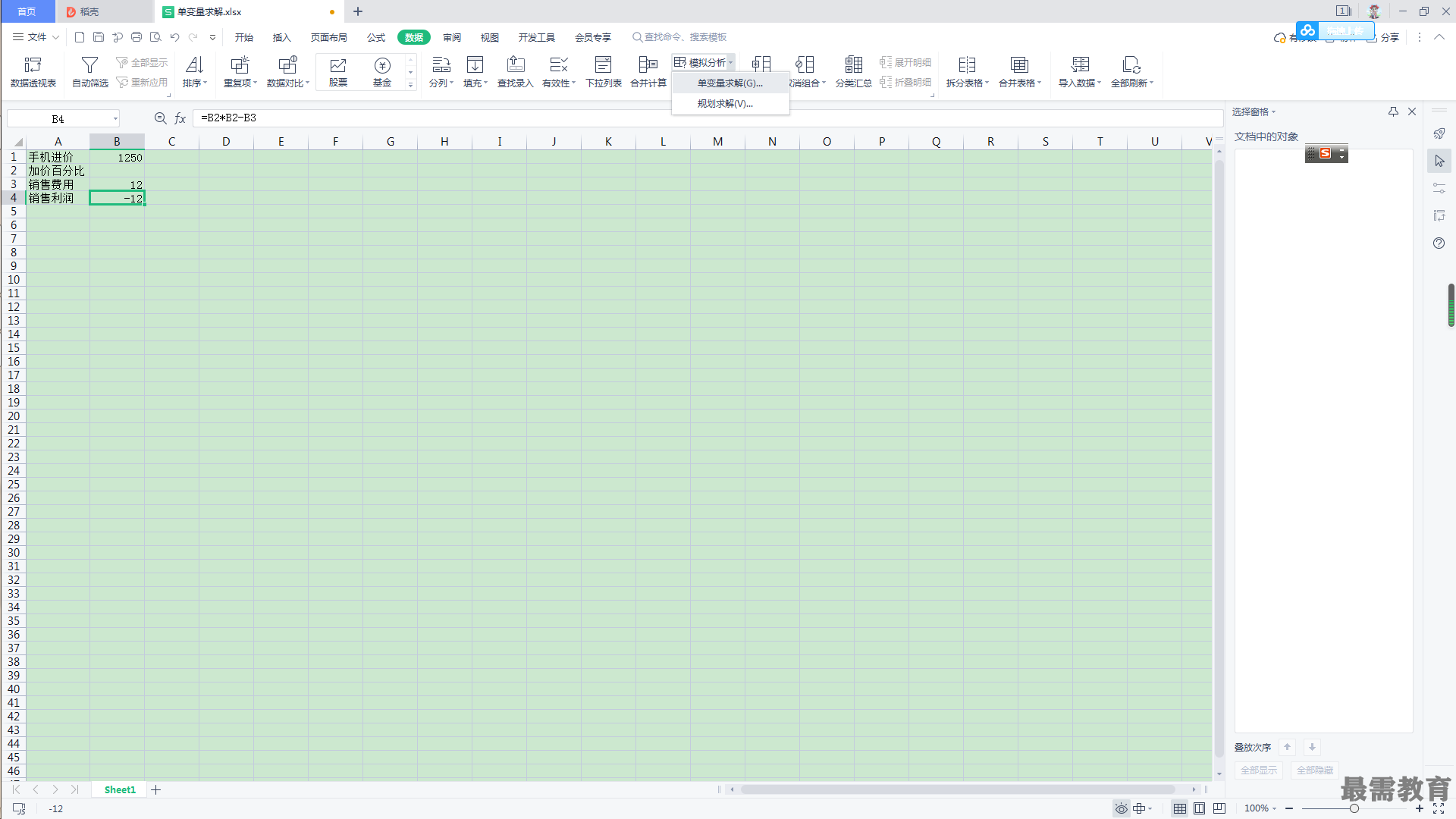Select cell B1 containing 1250
The width and height of the screenshot is (1456, 819).
tap(117, 157)
